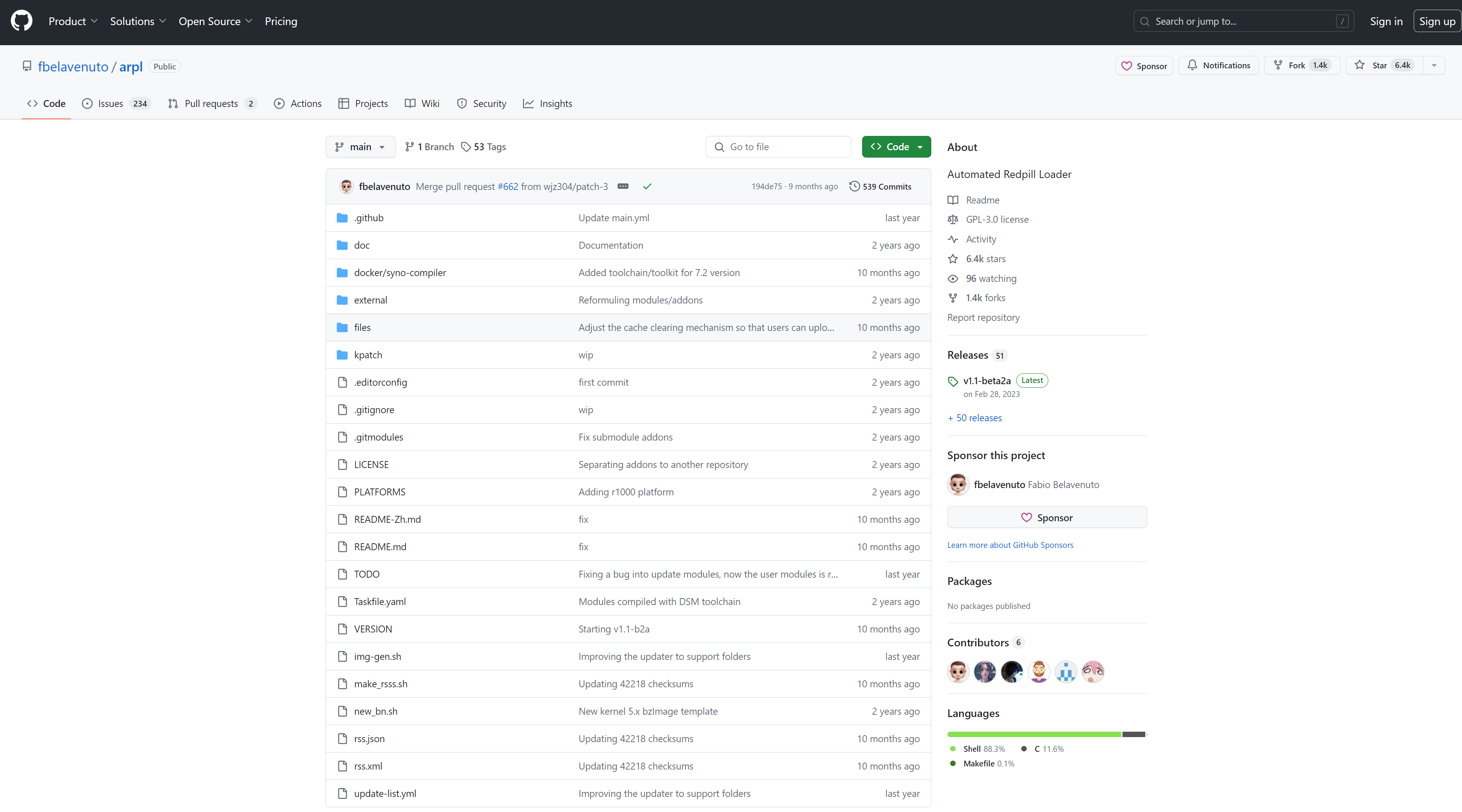This screenshot has width=1462, height=812.
Task: Switch to the Pull requests tab
Action: pyautogui.click(x=212, y=104)
